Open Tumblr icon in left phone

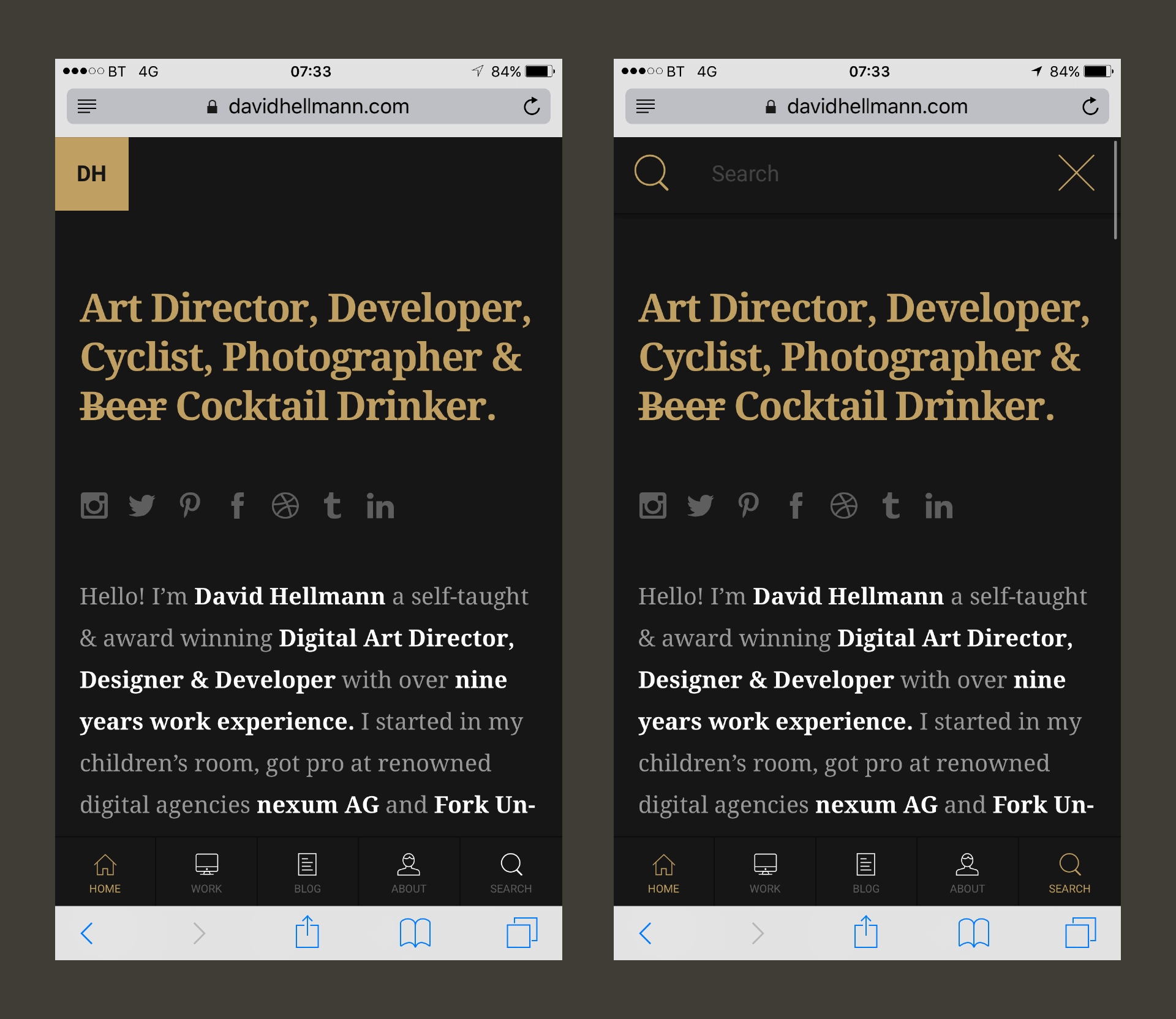(332, 506)
